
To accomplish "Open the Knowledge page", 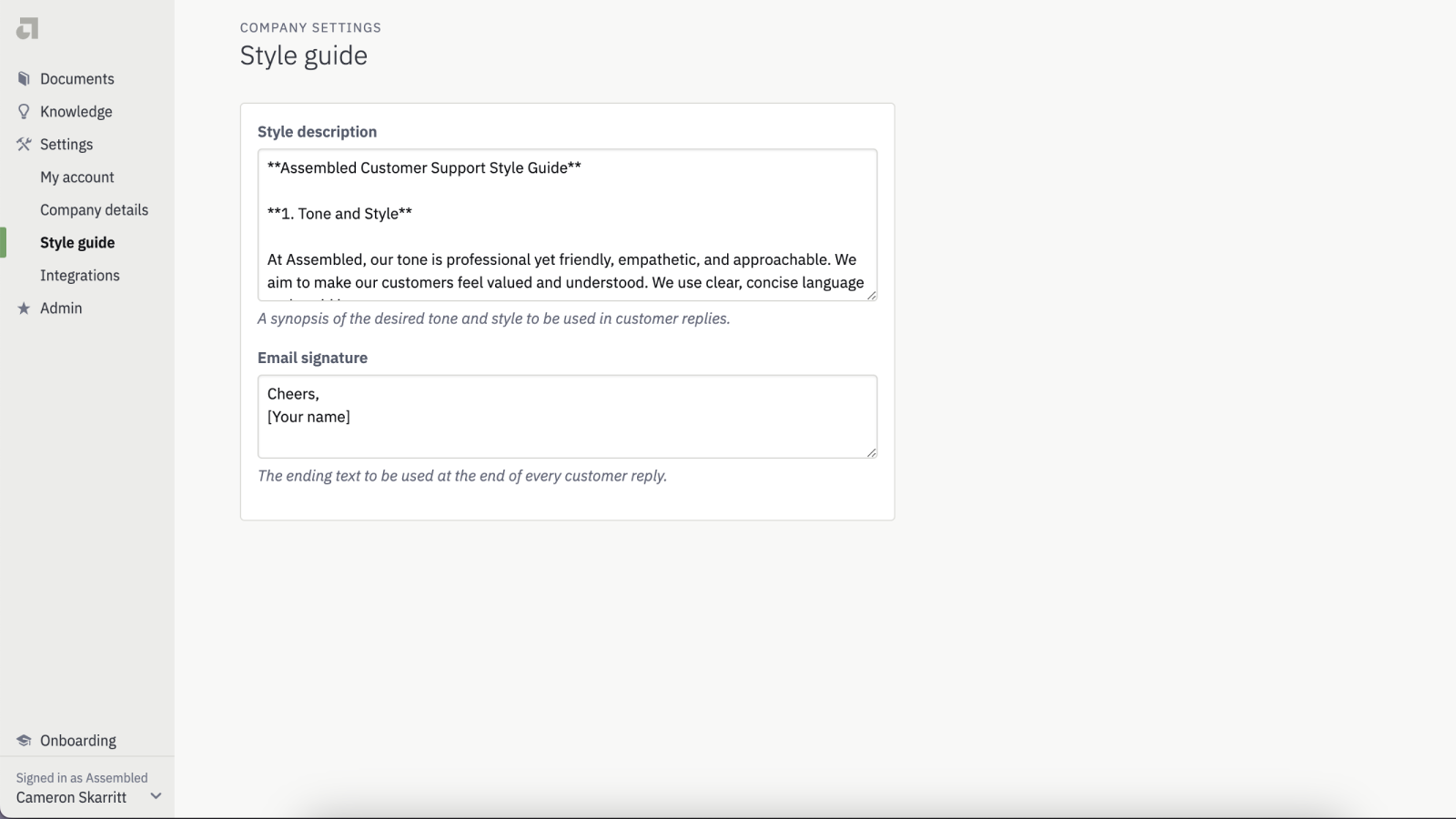I will (x=76, y=111).
